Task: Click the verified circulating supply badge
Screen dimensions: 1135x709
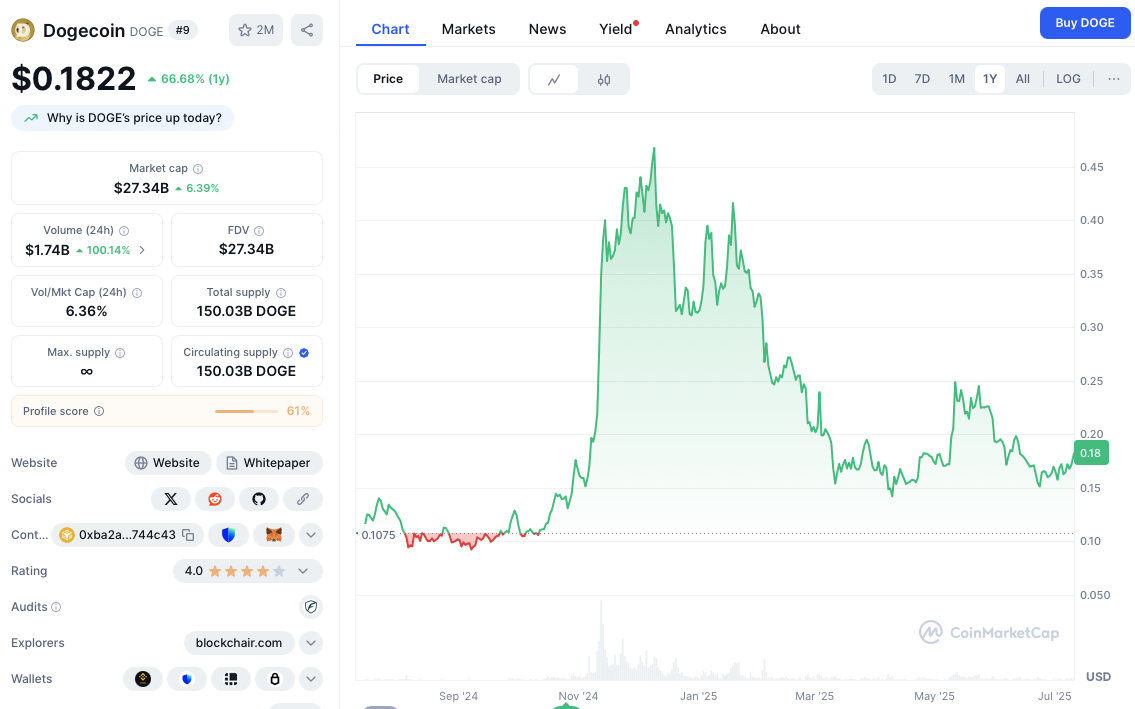Action: [304, 353]
